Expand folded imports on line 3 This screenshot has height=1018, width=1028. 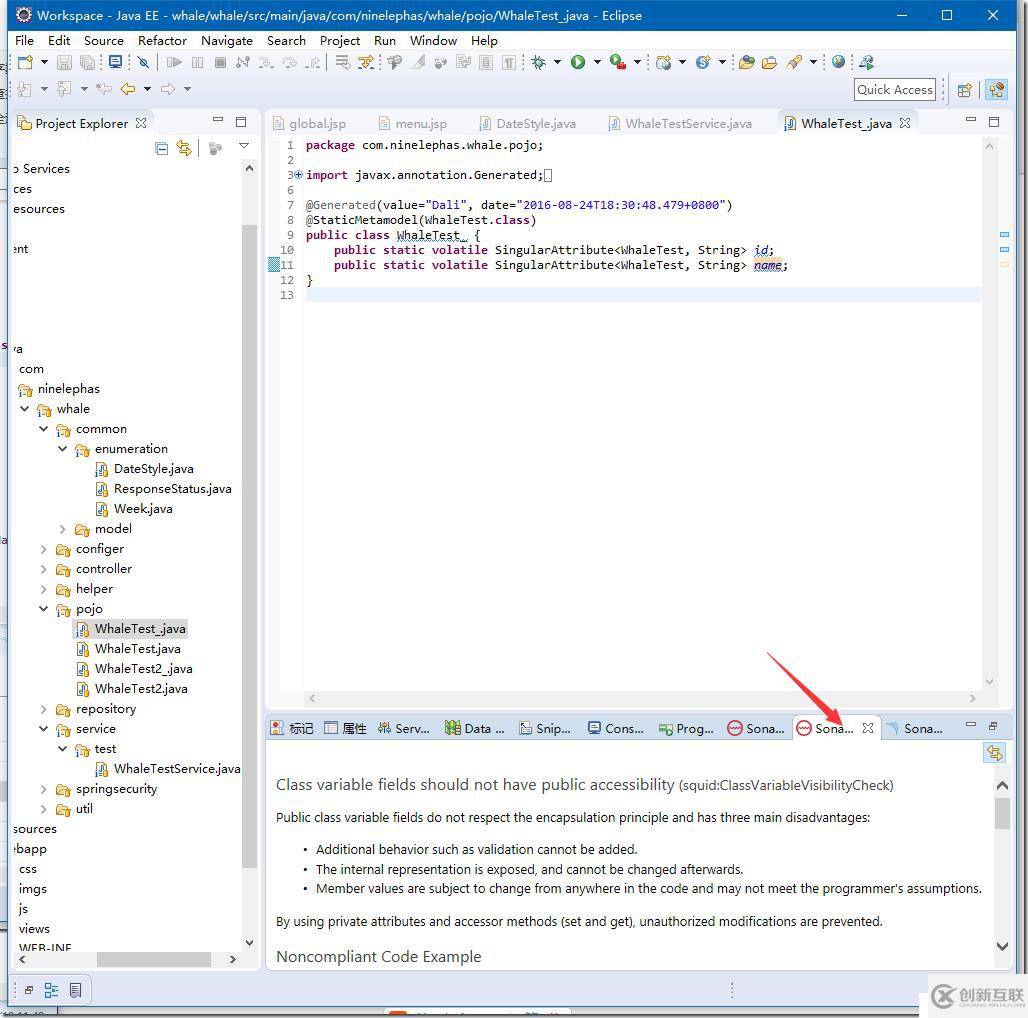(x=299, y=175)
